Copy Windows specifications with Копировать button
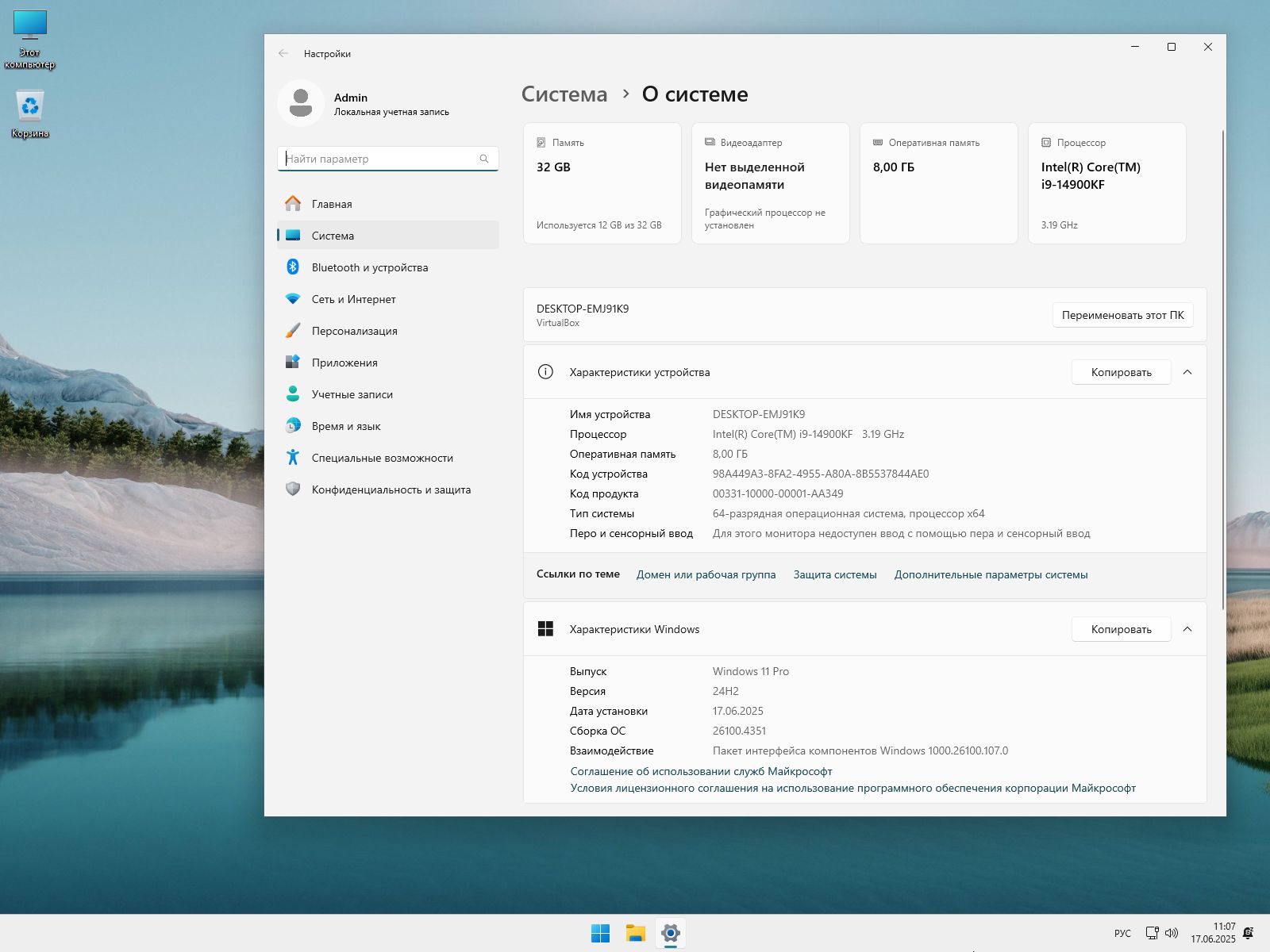Viewport: 1270px width, 952px height. tap(1121, 629)
